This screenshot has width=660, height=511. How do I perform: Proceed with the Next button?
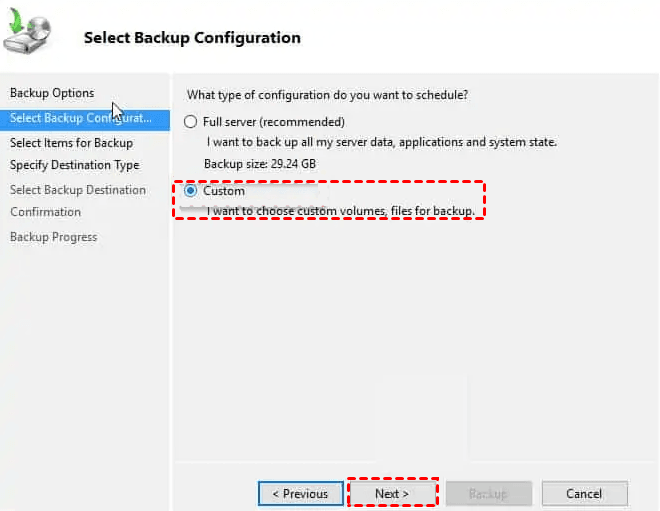point(392,493)
